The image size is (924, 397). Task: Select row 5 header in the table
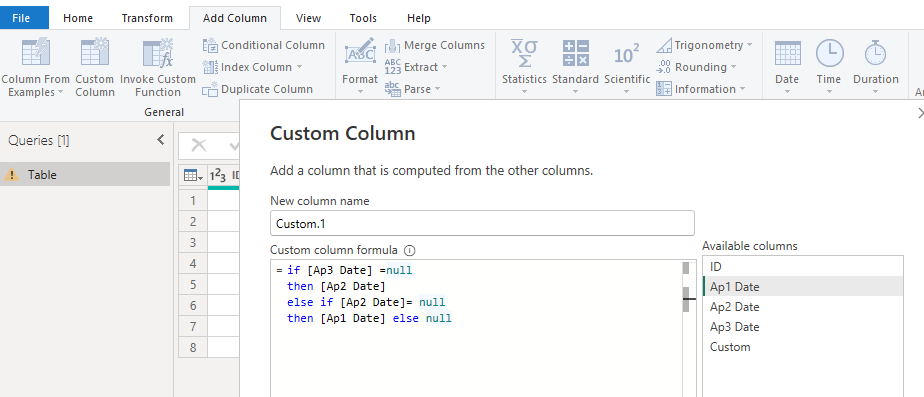(193, 284)
